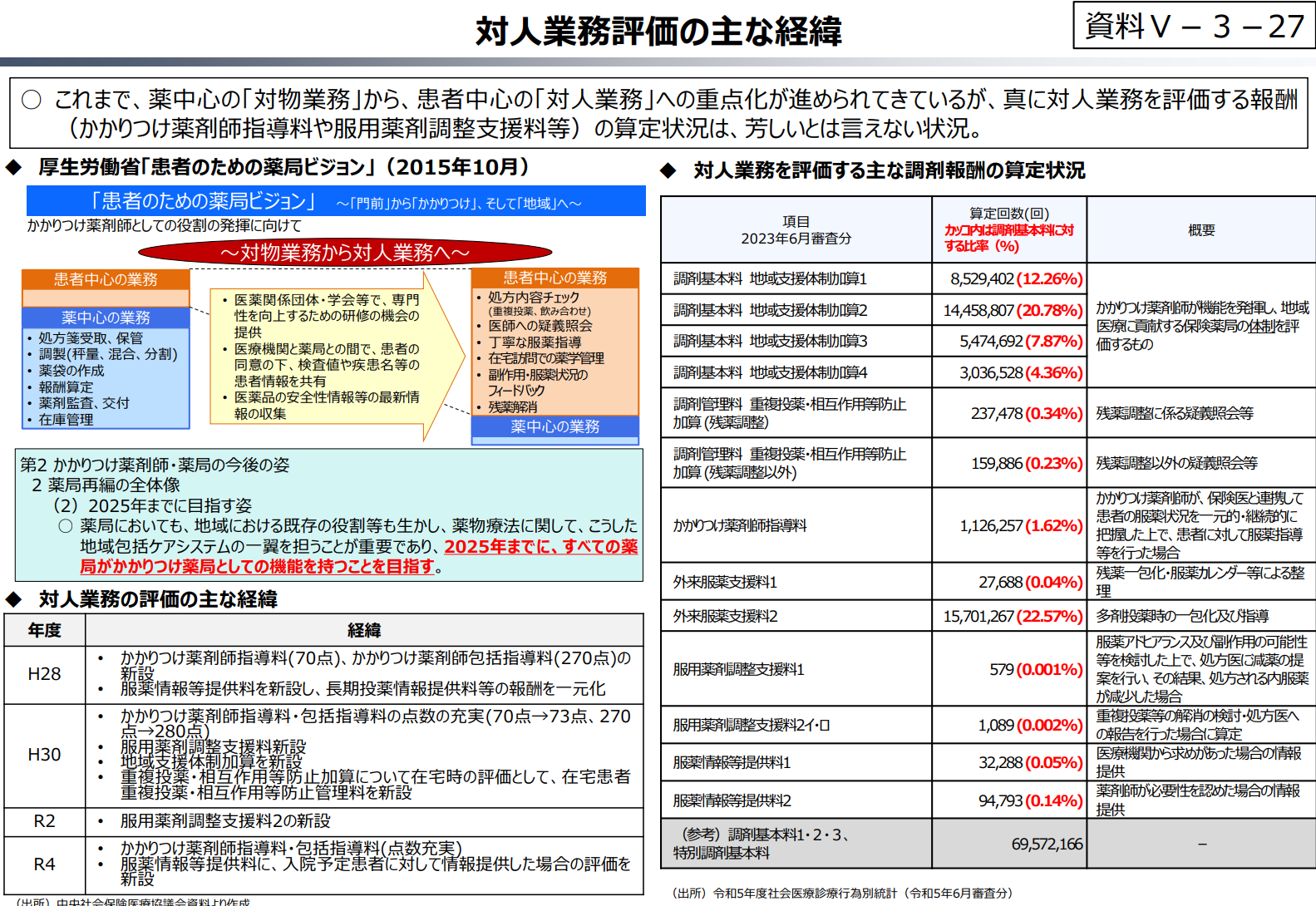Screen dimensions: 1316x906
Task: Click the 年度 column header
Action: [x=45, y=630]
